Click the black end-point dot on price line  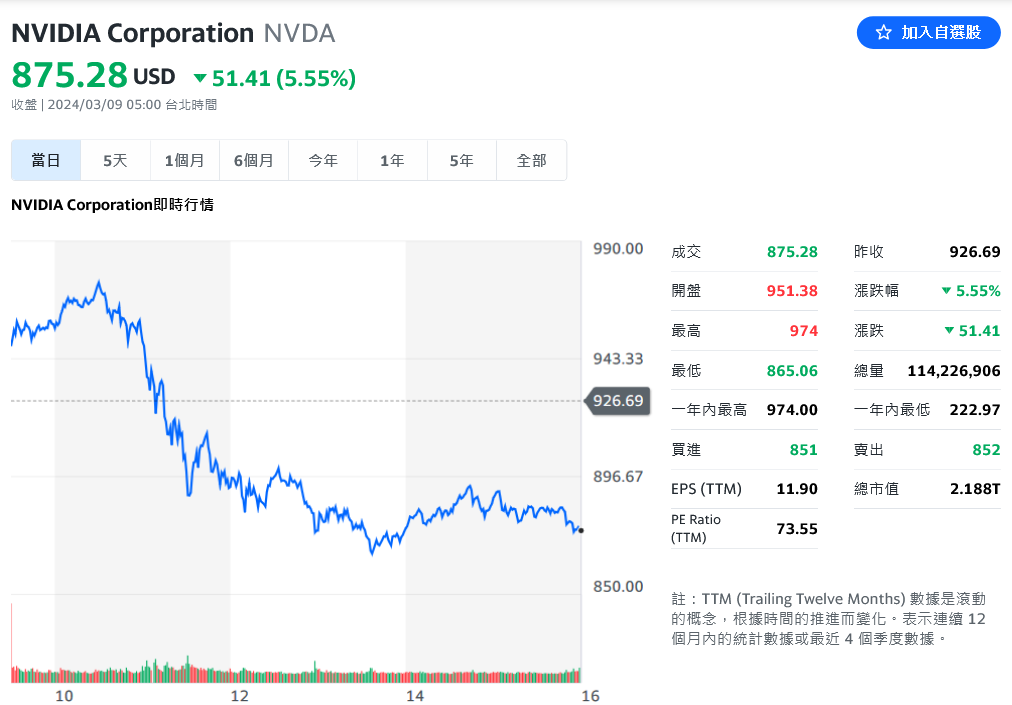581,531
